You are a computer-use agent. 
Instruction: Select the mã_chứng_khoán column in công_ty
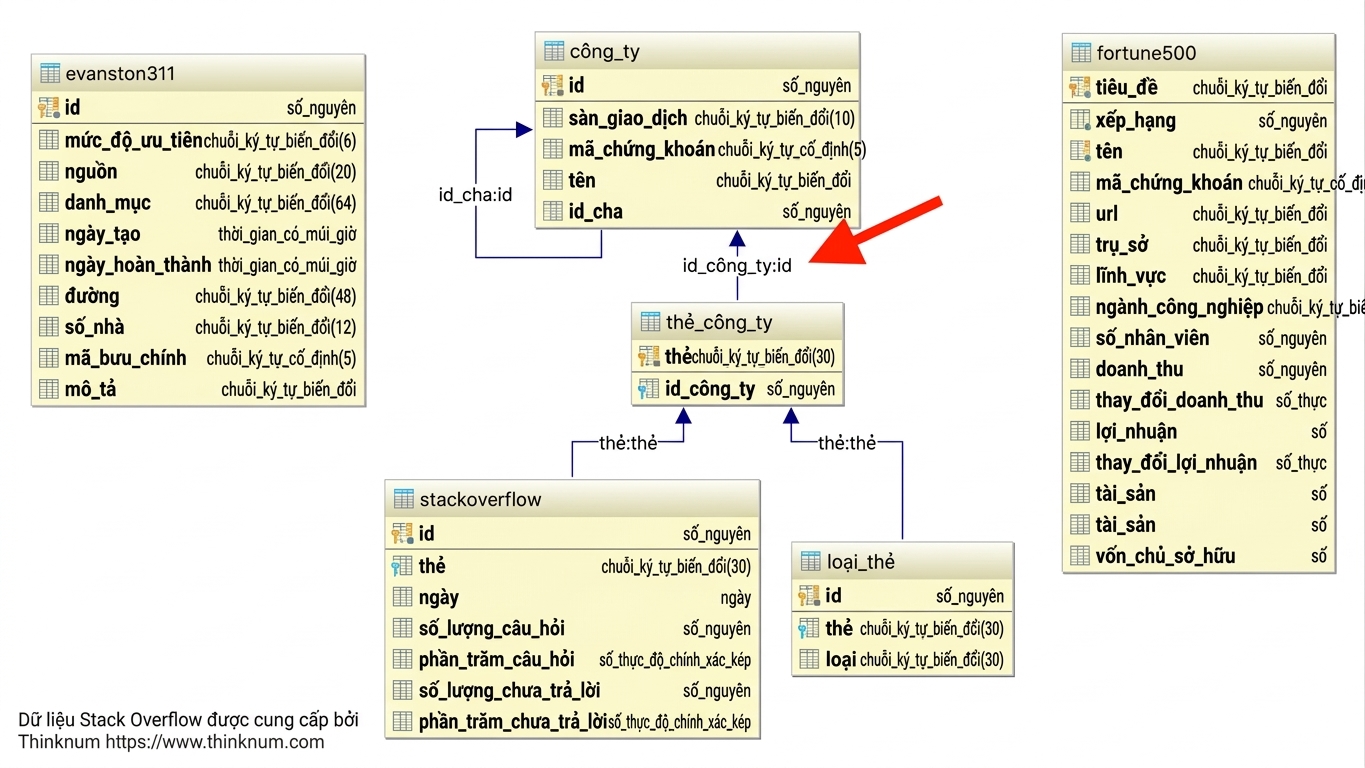click(642, 149)
